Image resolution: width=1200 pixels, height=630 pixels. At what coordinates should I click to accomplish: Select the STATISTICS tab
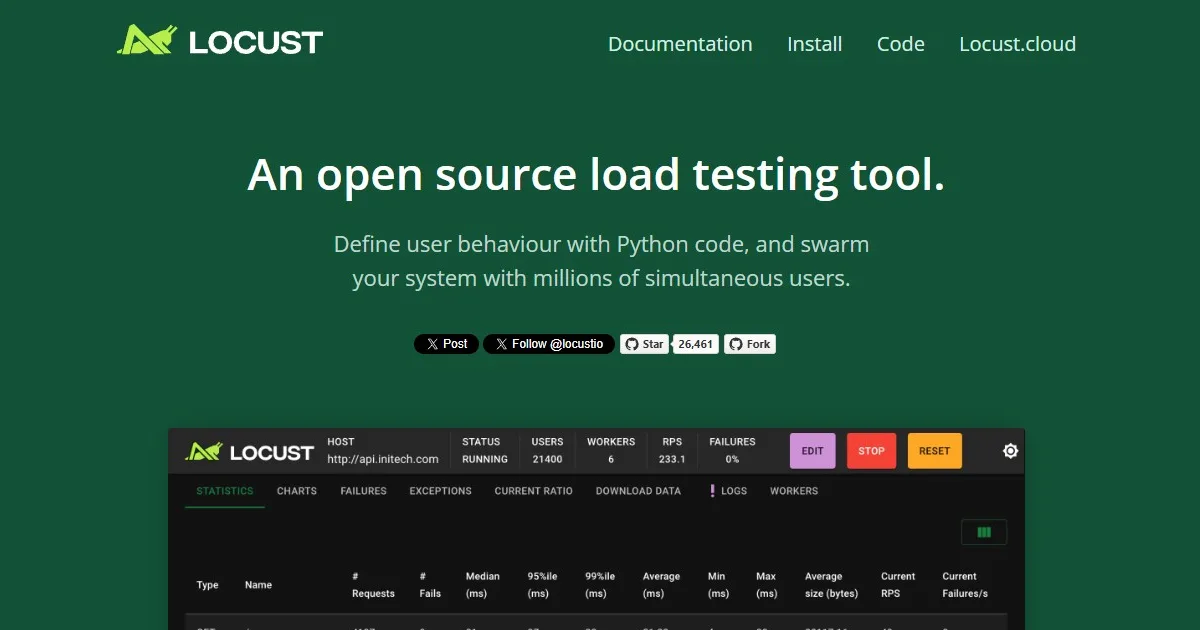click(225, 491)
